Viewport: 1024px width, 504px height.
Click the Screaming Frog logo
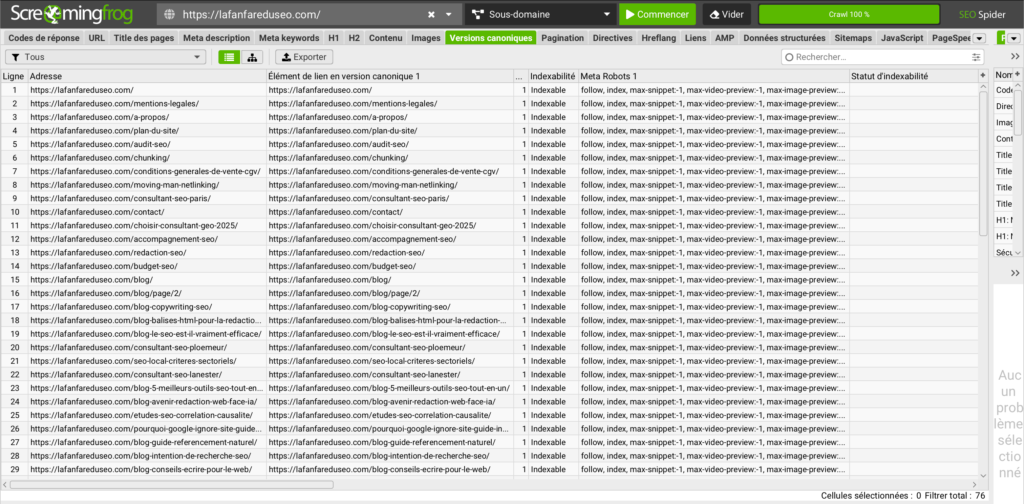click(76, 15)
